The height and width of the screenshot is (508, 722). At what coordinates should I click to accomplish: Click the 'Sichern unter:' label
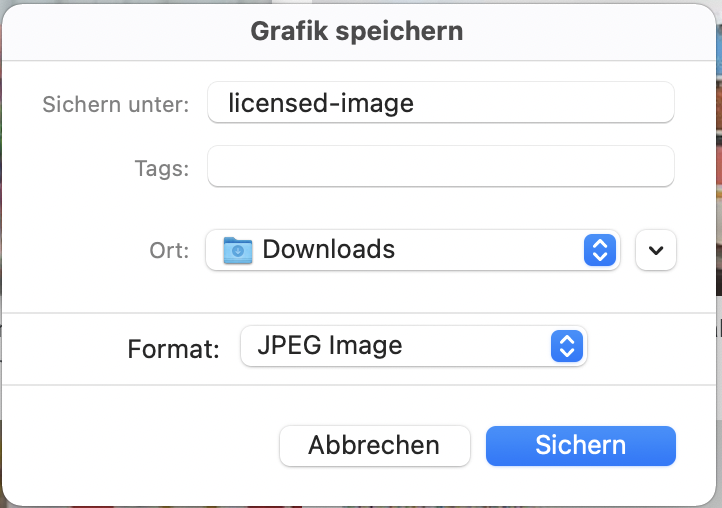[116, 104]
